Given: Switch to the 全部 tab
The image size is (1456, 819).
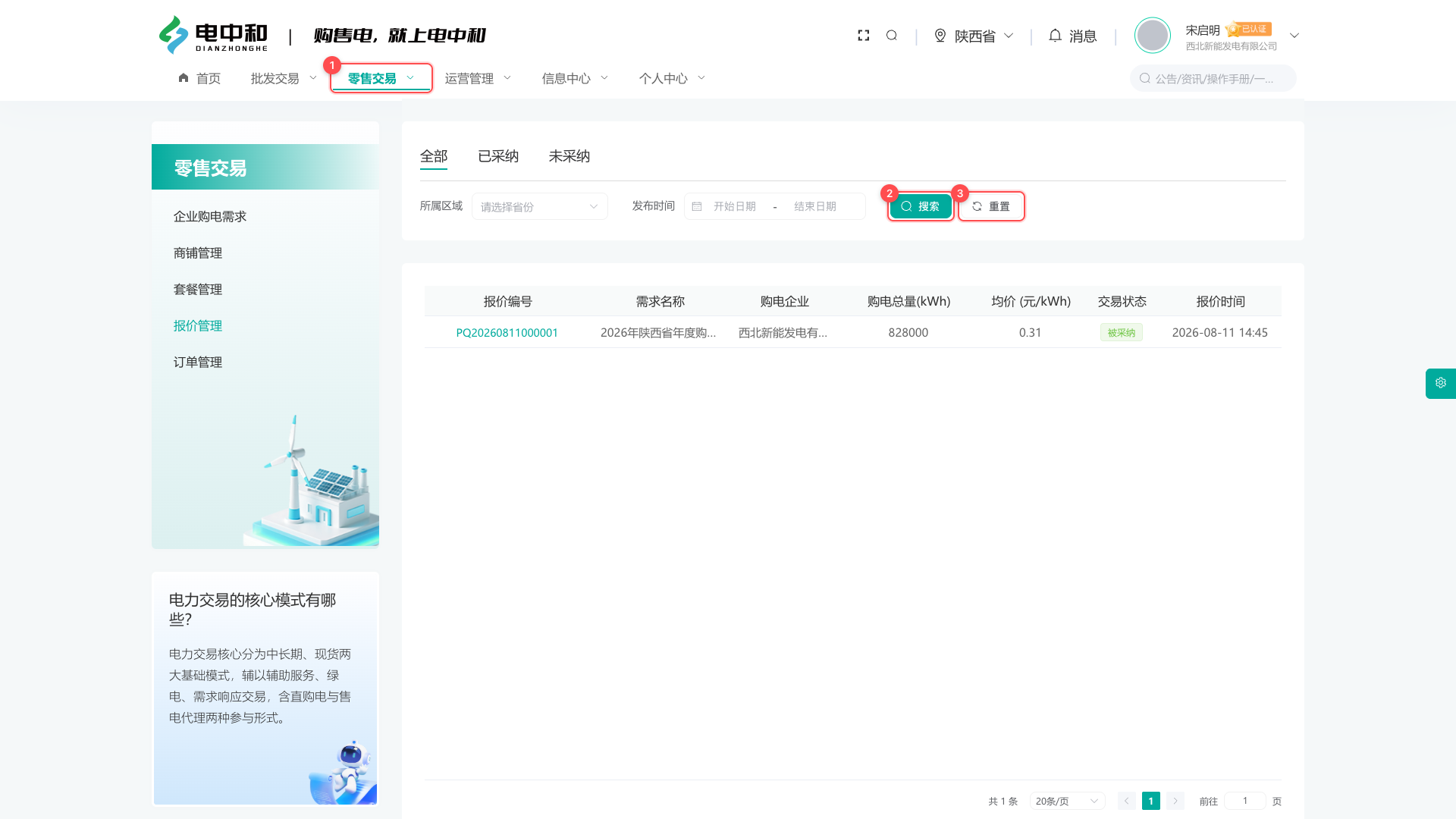Looking at the screenshot, I should [434, 156].
